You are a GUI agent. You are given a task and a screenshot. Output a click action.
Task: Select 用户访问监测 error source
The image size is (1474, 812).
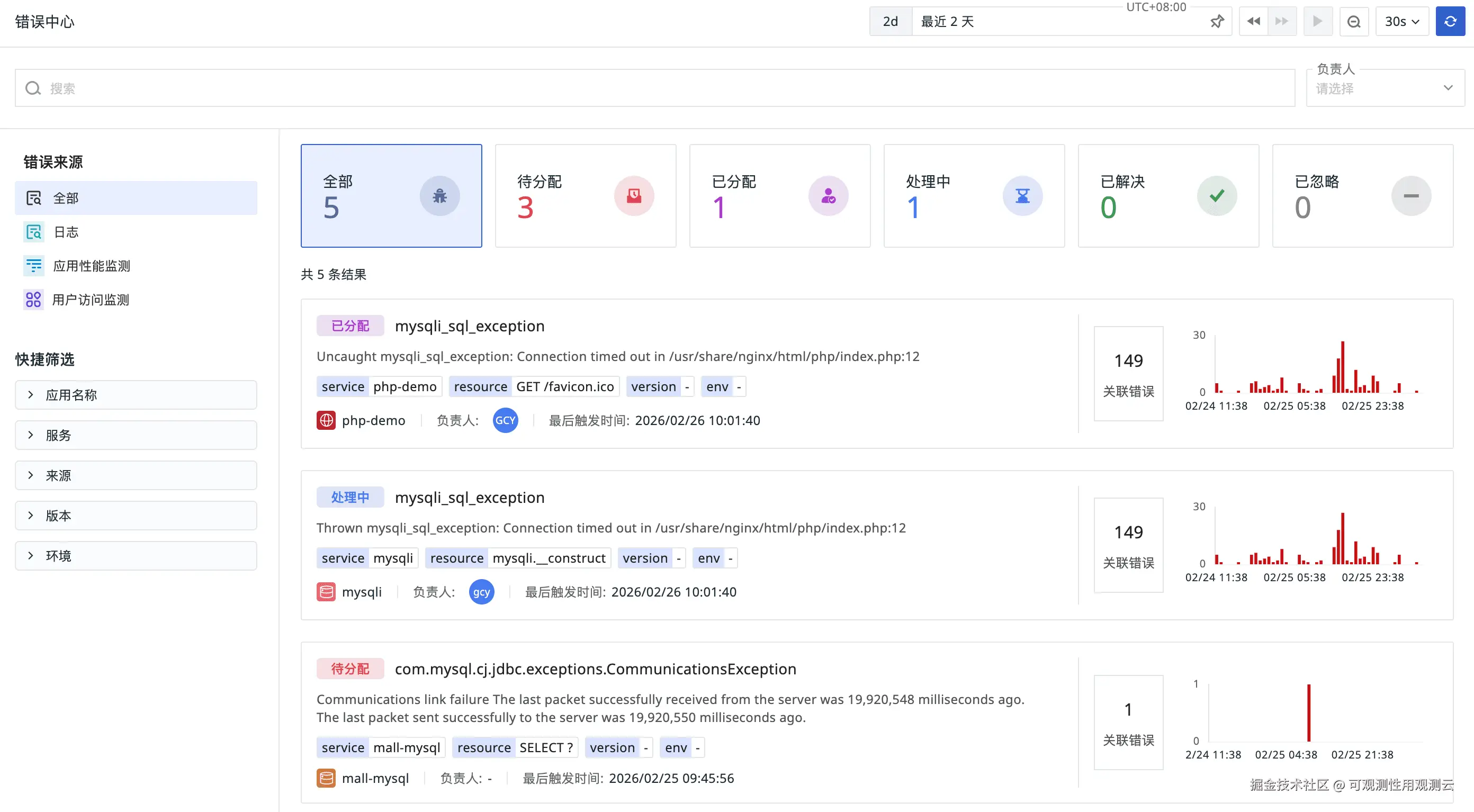(x=90, y=300)
